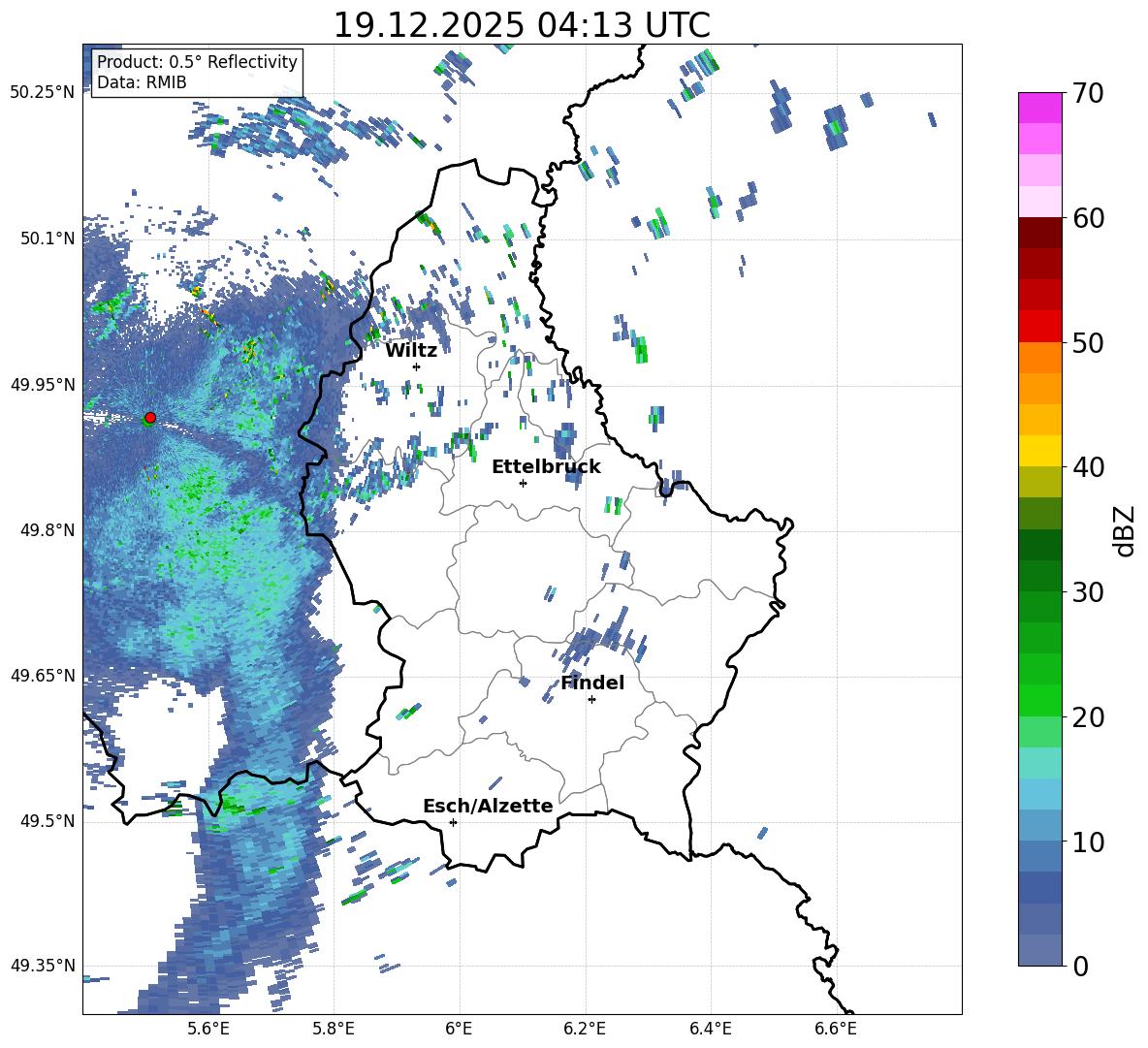Click the '49.5°N' latitude label
The width and height of the screenshot is (1148, 1048).
click(47, 821)
